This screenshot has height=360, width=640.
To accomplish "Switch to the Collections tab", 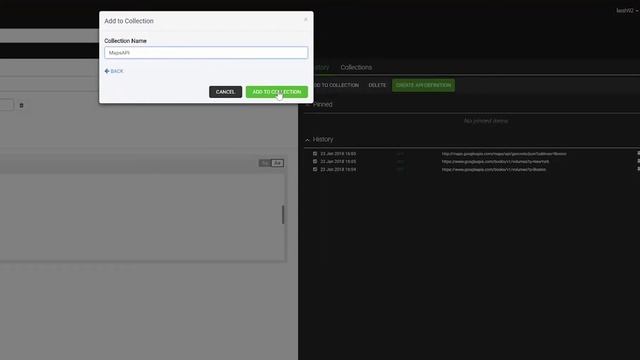I will 356,67.
